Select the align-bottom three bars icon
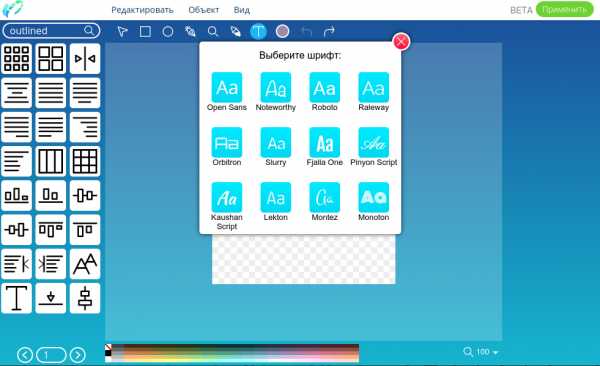This screenshot has height=366, width=600. [x=16, y=196]
